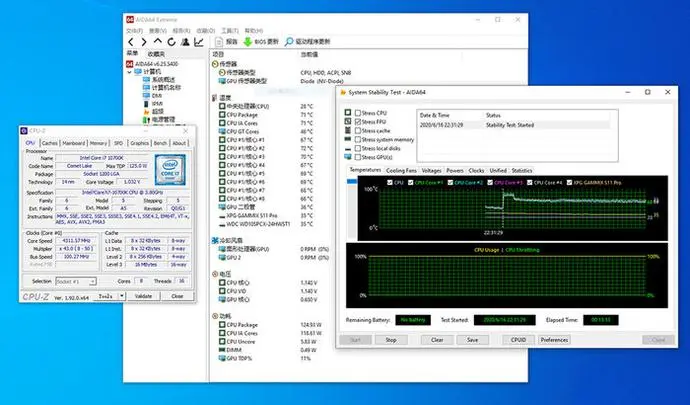Open the Bench tab in CPU-Z
The height and width of the screenshot is (405, 690).
click(x=160, y=143)
